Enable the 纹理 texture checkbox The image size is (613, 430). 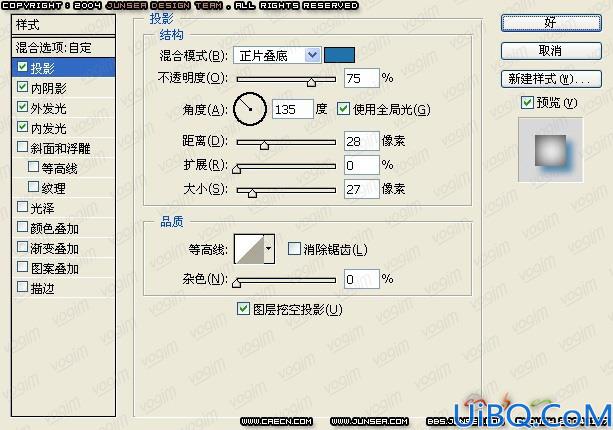pyautogui.click(x=34, y=187)
